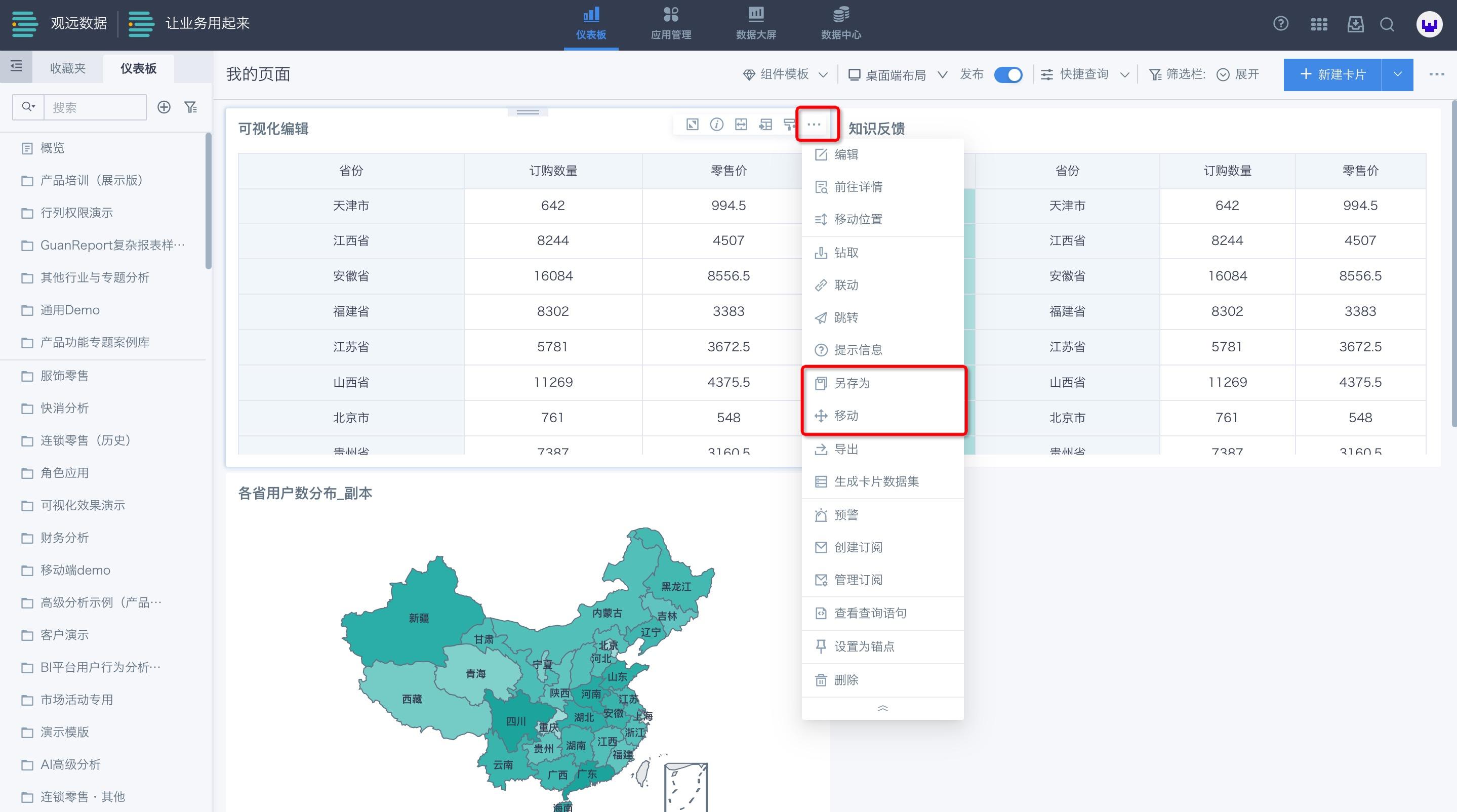Open the 行列权限演示 folder

(x=102, y=213)
